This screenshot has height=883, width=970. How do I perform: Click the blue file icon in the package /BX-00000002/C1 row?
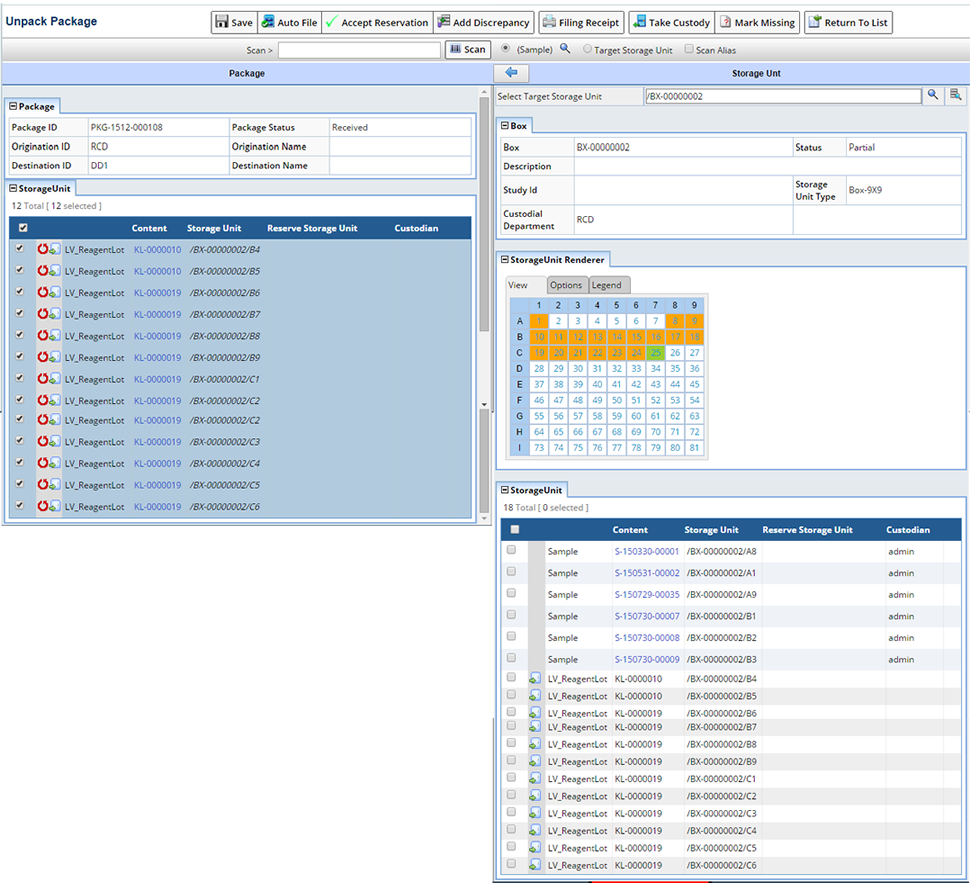pyautogui.click(x=55, y=379)
